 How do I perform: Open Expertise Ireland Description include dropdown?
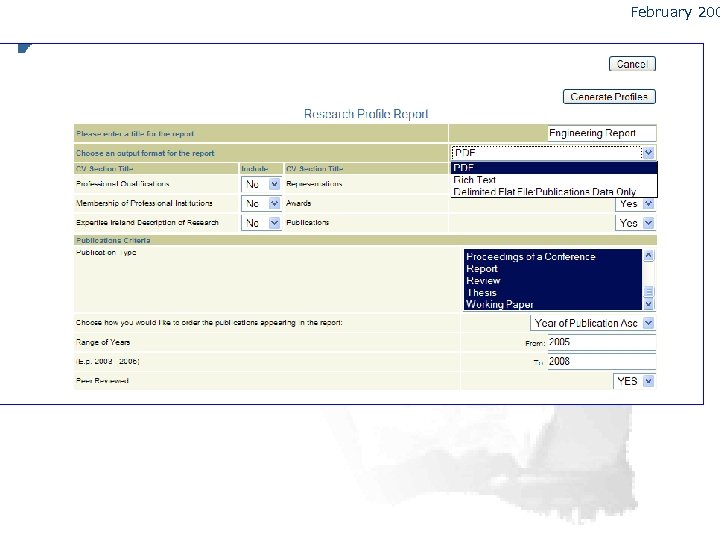(x=261, y=223)
